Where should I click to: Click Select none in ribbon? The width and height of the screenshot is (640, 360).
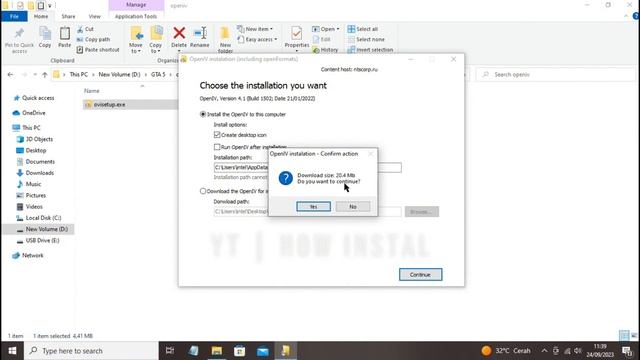(x=366, y=39)
